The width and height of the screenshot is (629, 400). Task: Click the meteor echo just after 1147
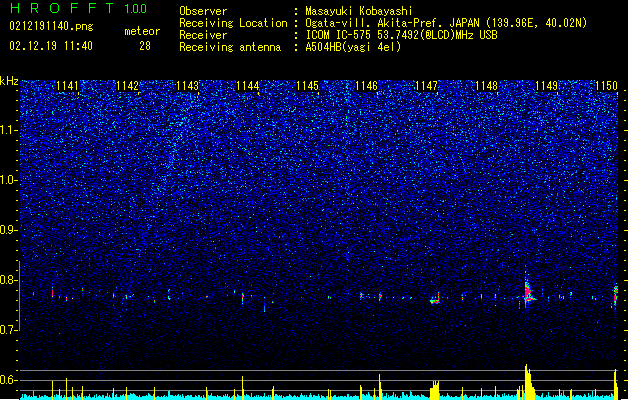(435, 299)
